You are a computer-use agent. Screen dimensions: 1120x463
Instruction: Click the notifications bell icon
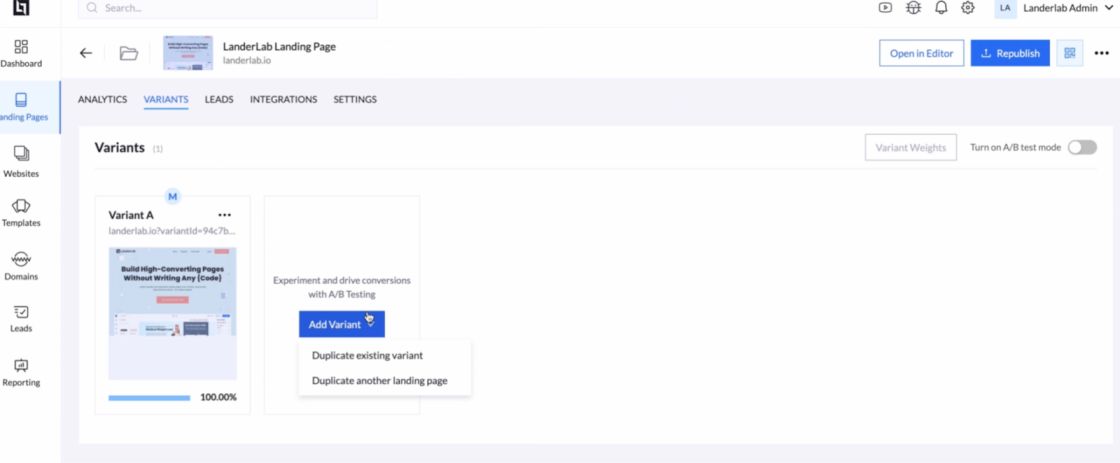(x=940, y=8)
